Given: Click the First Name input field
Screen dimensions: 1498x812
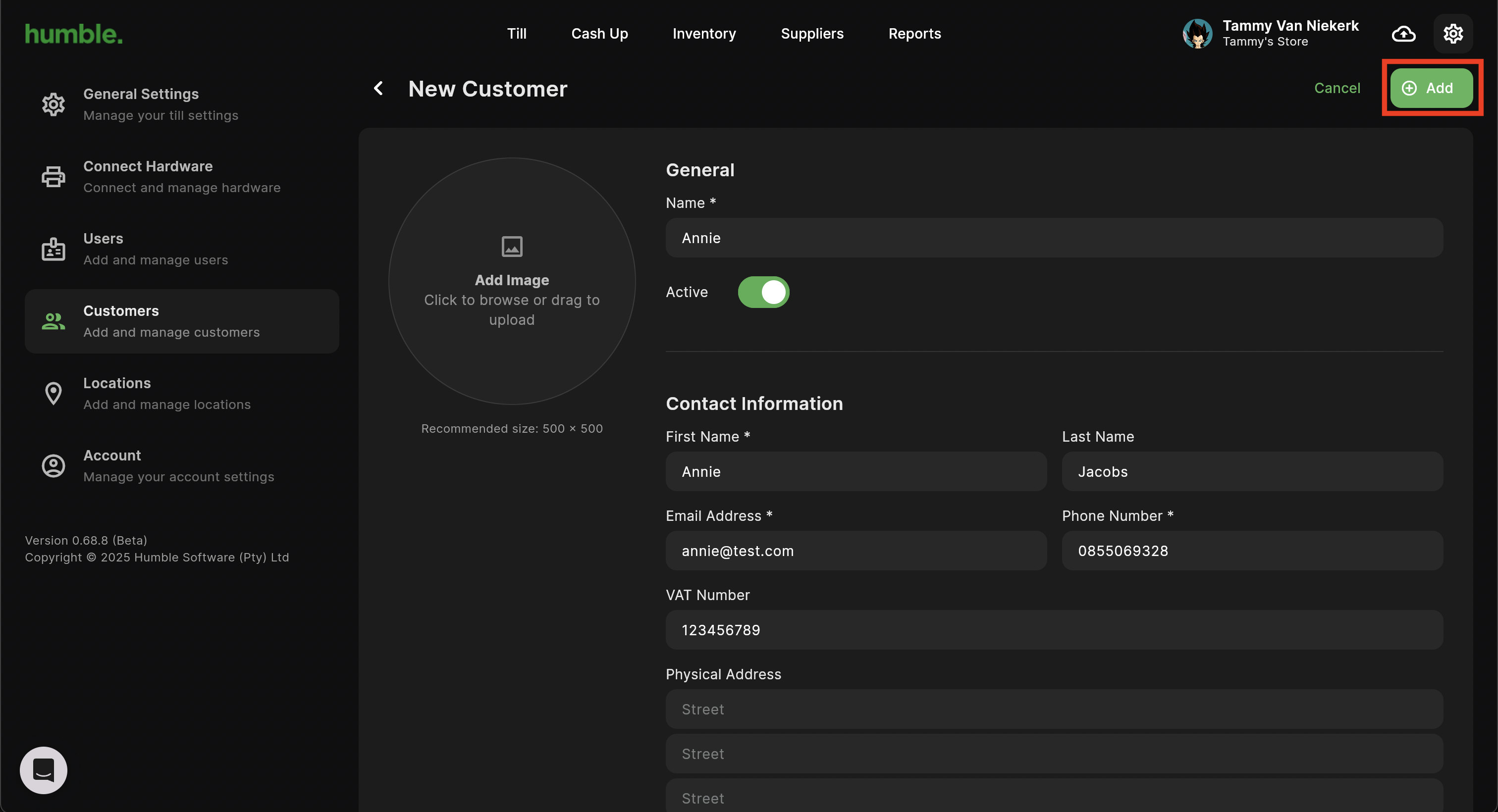Looking at the screenshot, I should point(856,471).
